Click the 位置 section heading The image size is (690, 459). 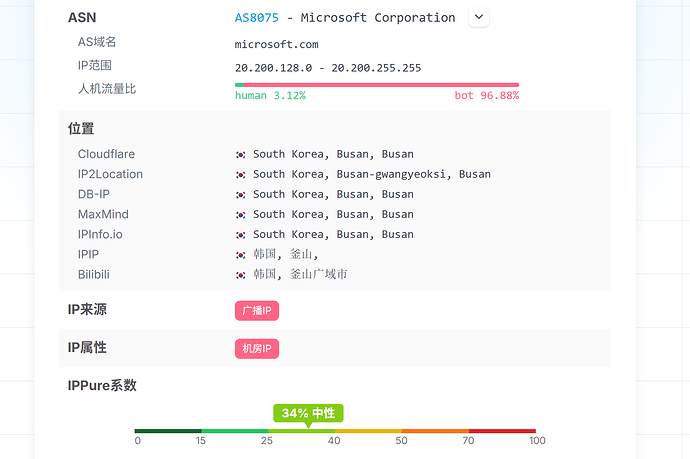pos(81,129)
